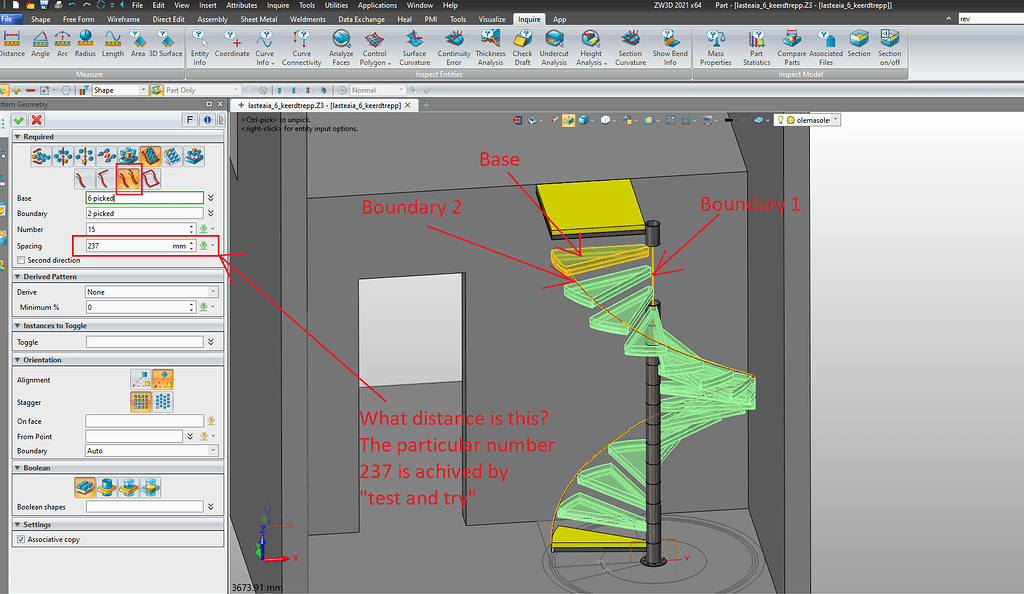This screenshot has height=594, width=1024.
Task: Launch the Surface Curvature analysis tool
Action: click(417, 42)
